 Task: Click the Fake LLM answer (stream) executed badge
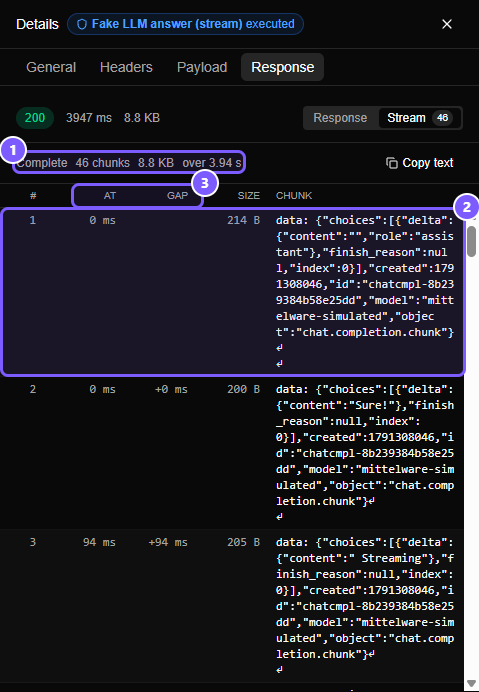[x=185, y=24]
